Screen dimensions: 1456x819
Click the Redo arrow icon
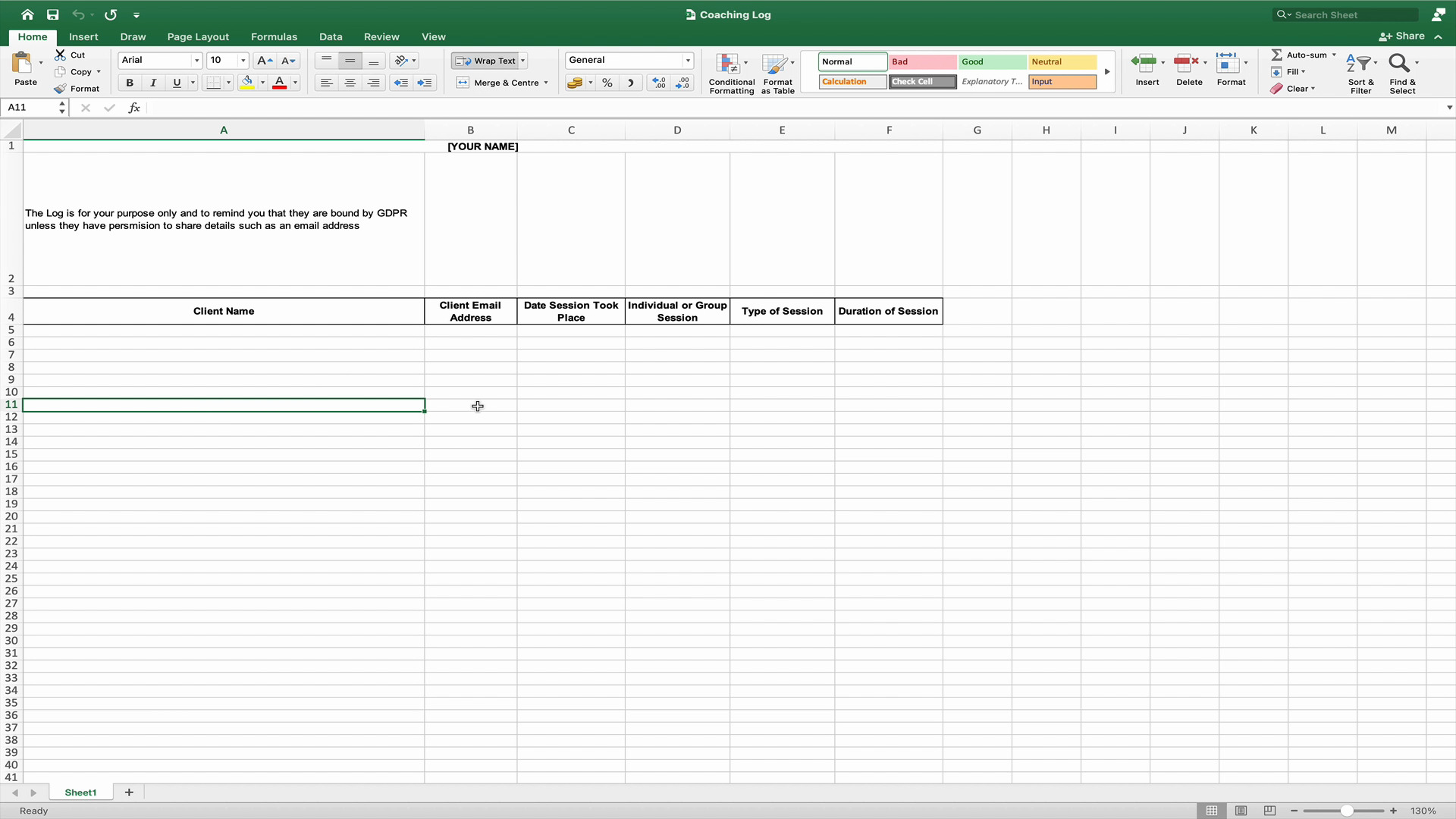pos(111,14)
